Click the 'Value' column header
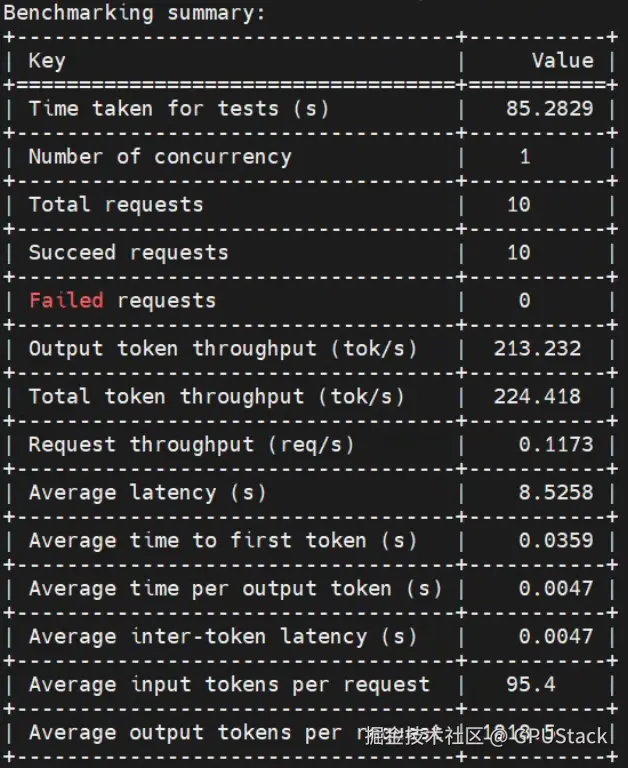The image size is (628, 768). [562, 61]
